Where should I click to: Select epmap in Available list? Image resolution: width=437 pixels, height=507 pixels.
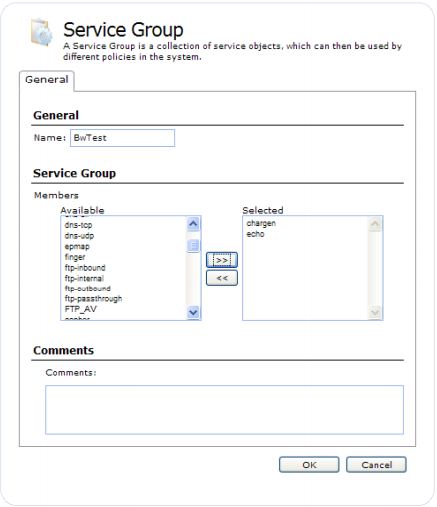coord(77,247)
